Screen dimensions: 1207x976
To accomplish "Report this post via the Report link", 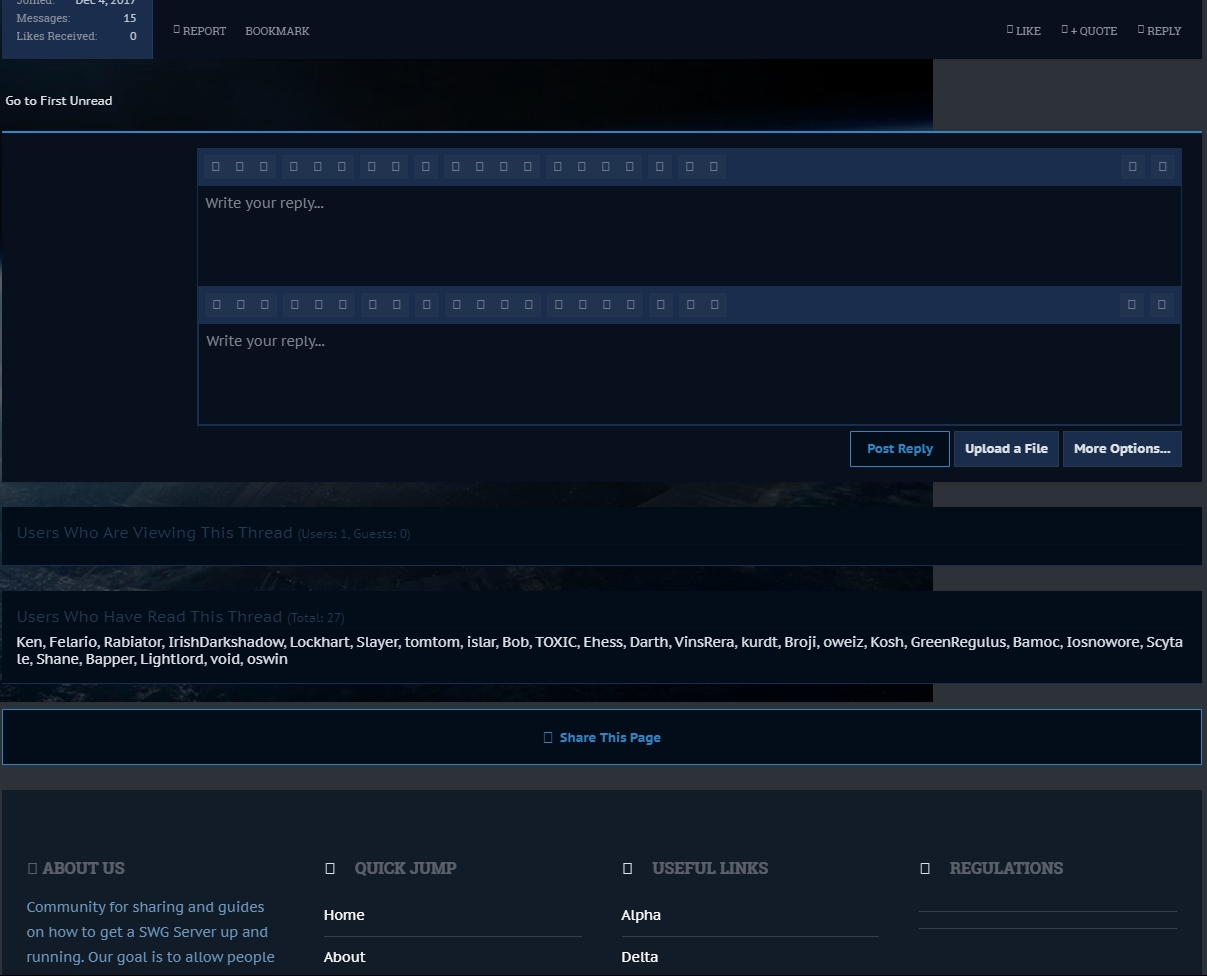I will 200,31.
